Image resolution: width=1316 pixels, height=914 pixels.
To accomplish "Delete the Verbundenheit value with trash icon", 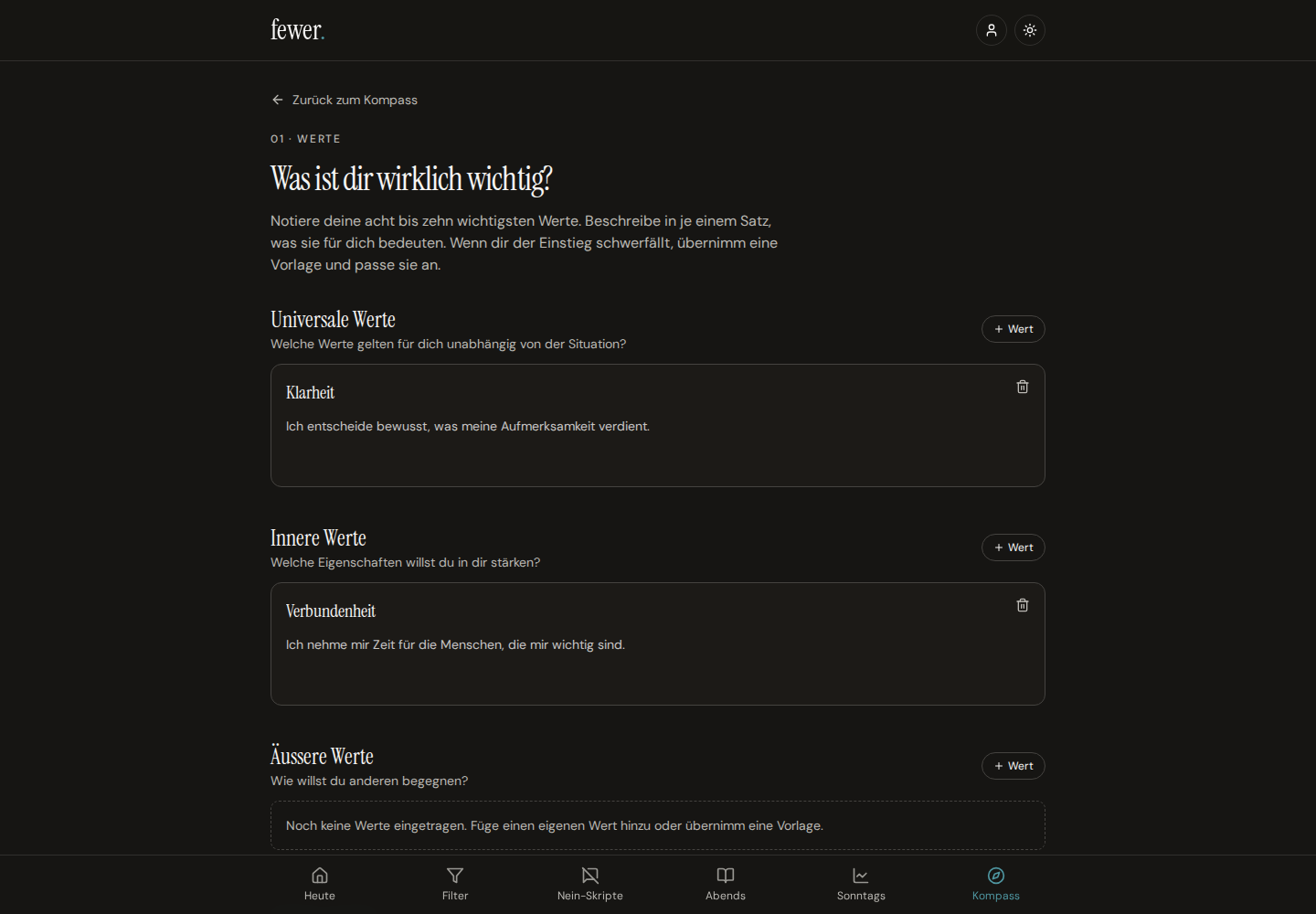I will (x=1023, y=605).
